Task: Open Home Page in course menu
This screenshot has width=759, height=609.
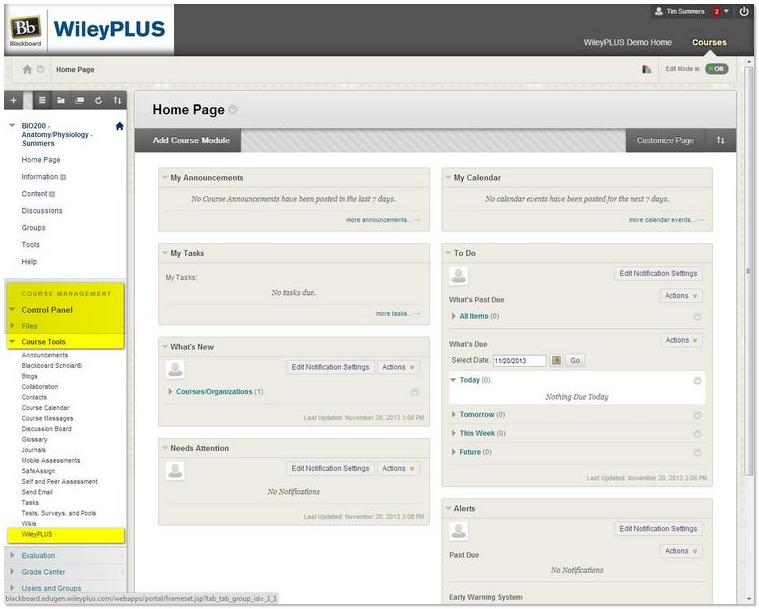Action: click(41, 160)
